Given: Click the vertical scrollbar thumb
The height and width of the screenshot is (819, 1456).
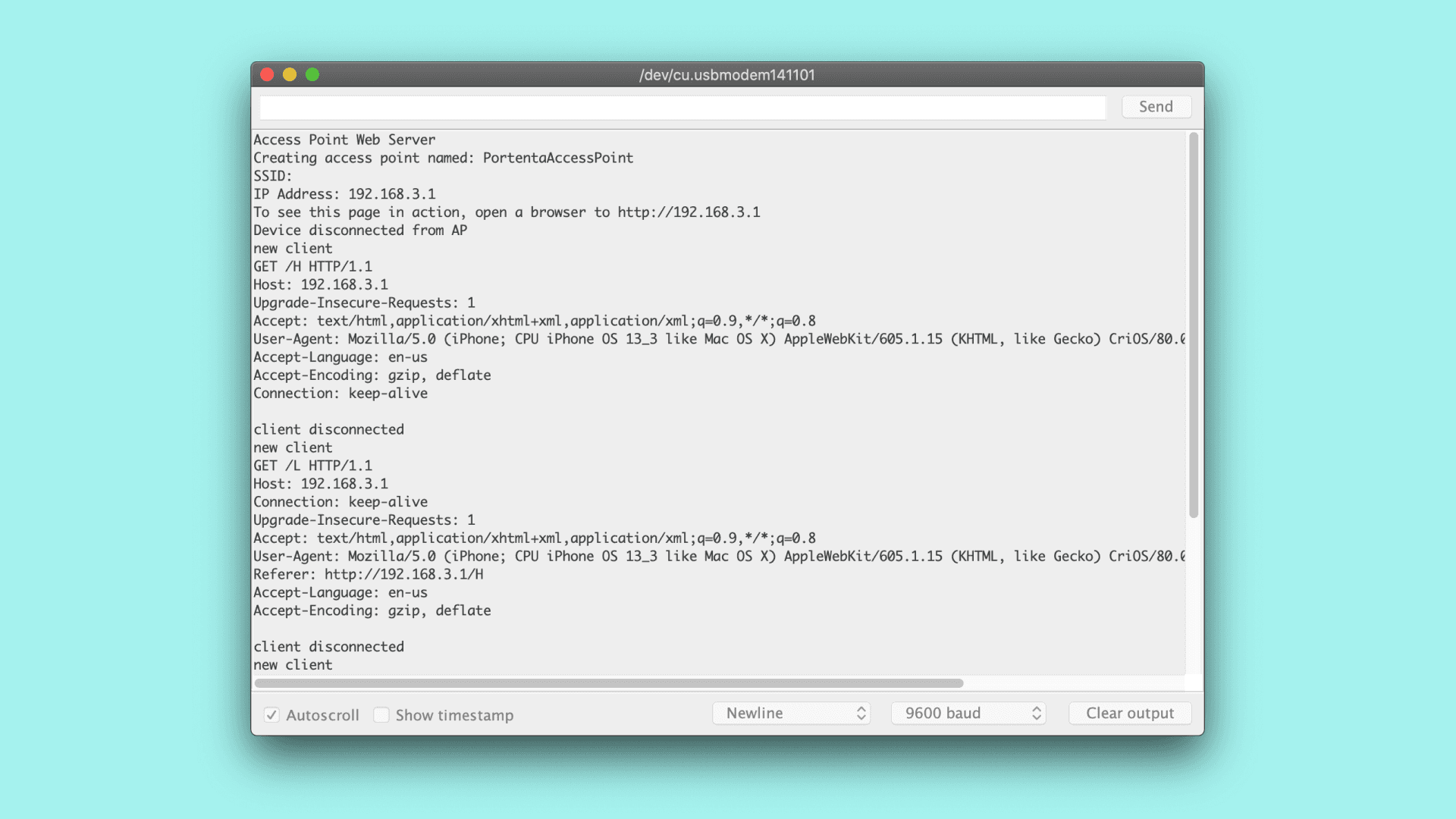Looking at the screenshot, I should point(1194,326).
